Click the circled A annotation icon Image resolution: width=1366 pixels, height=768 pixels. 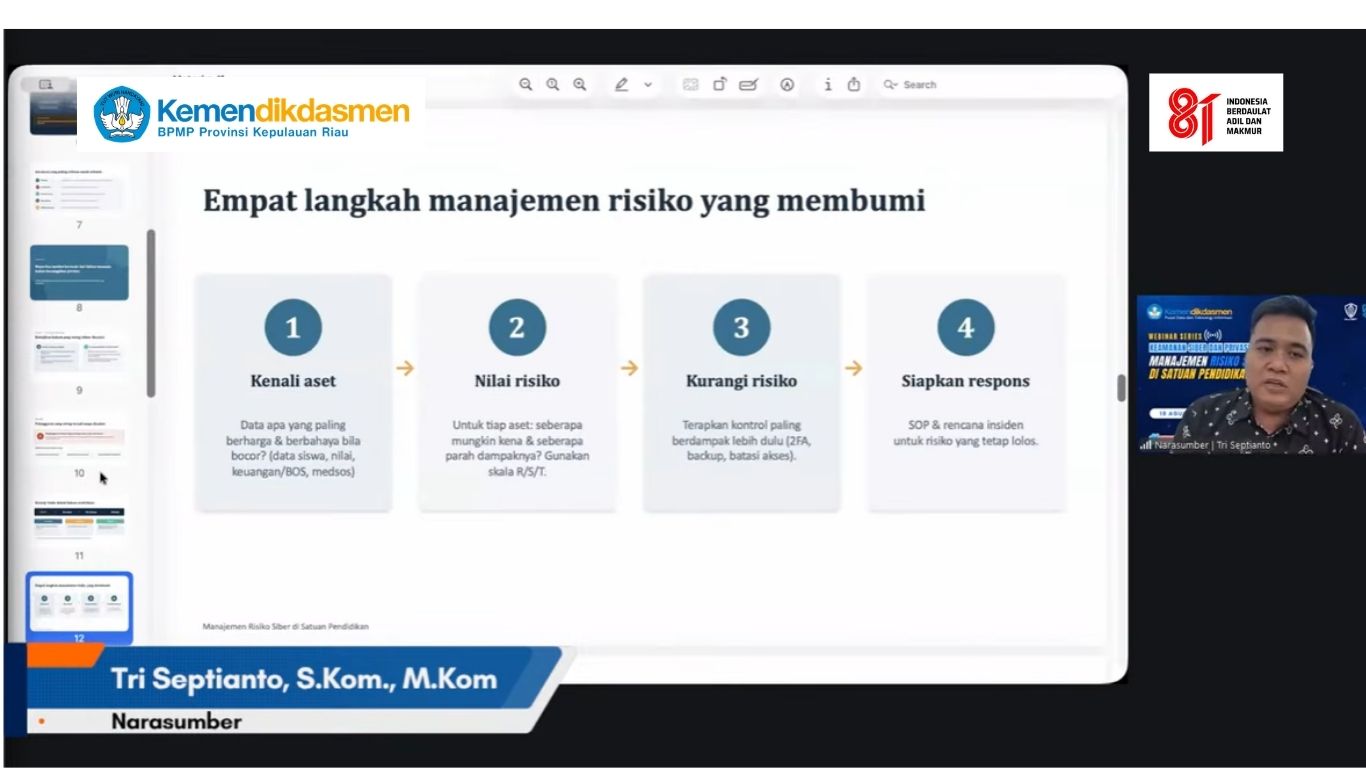788,85
